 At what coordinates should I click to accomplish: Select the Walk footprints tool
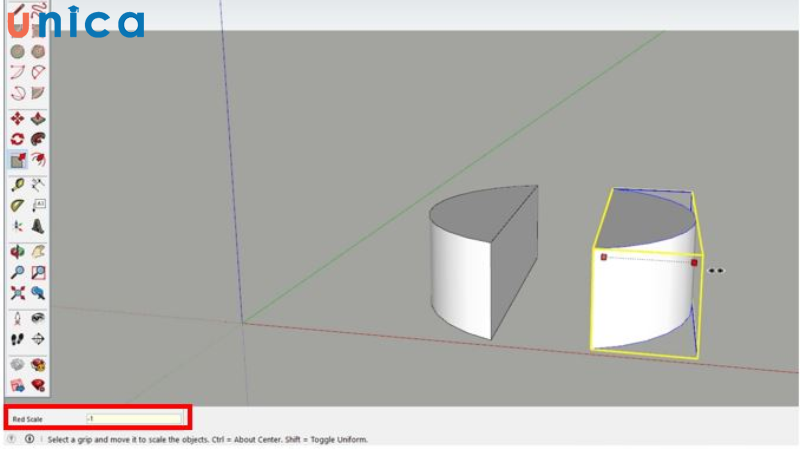click(x=18, y=339)
